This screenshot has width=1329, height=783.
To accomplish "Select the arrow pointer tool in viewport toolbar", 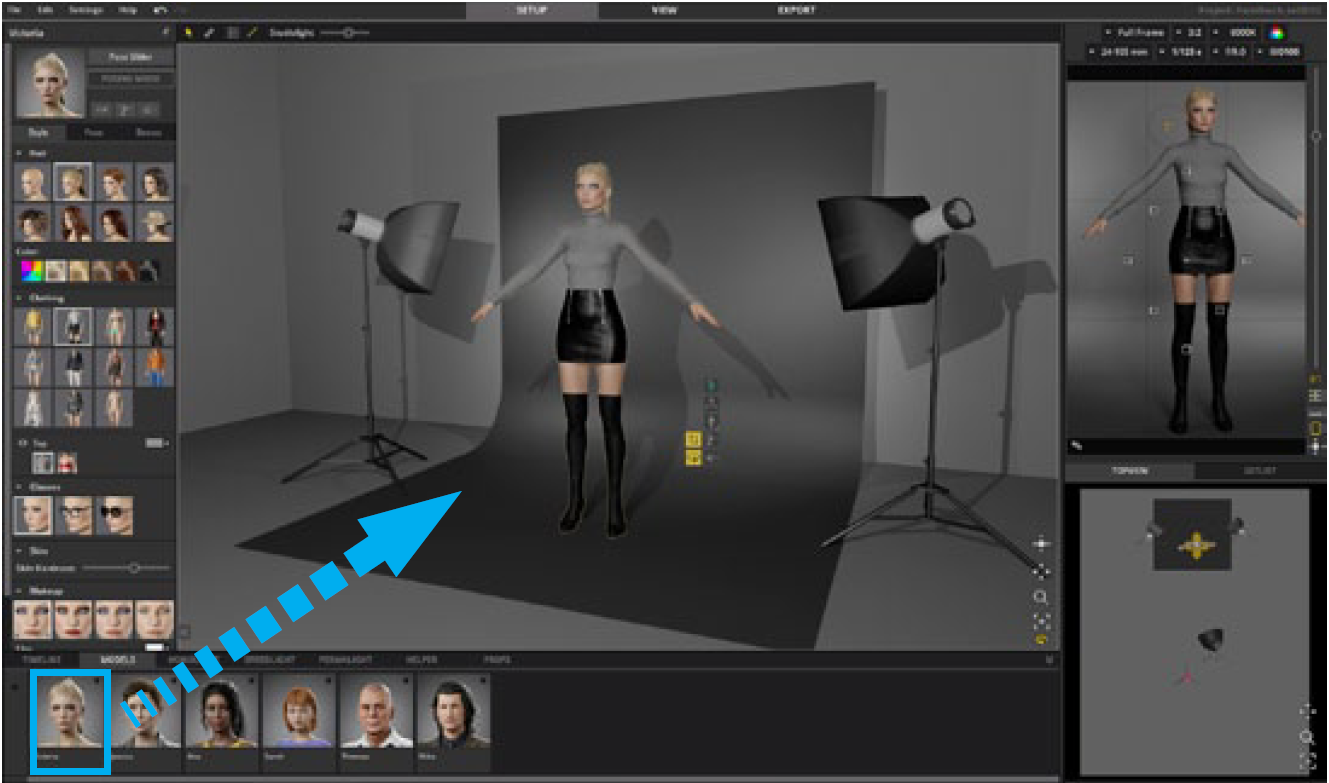I will point(189,33).
